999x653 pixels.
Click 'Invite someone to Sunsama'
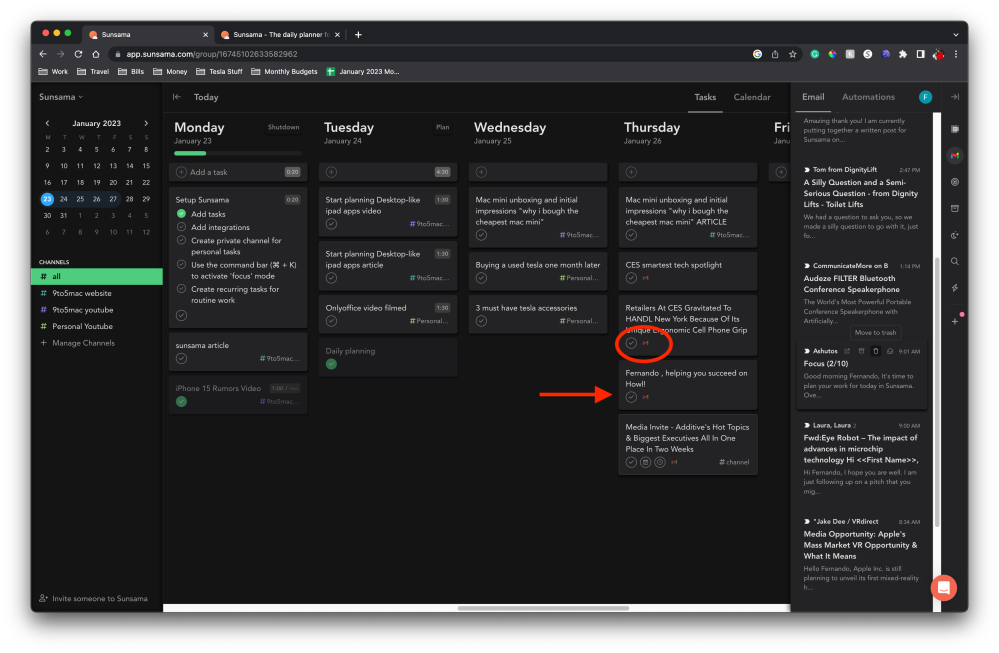93,598
